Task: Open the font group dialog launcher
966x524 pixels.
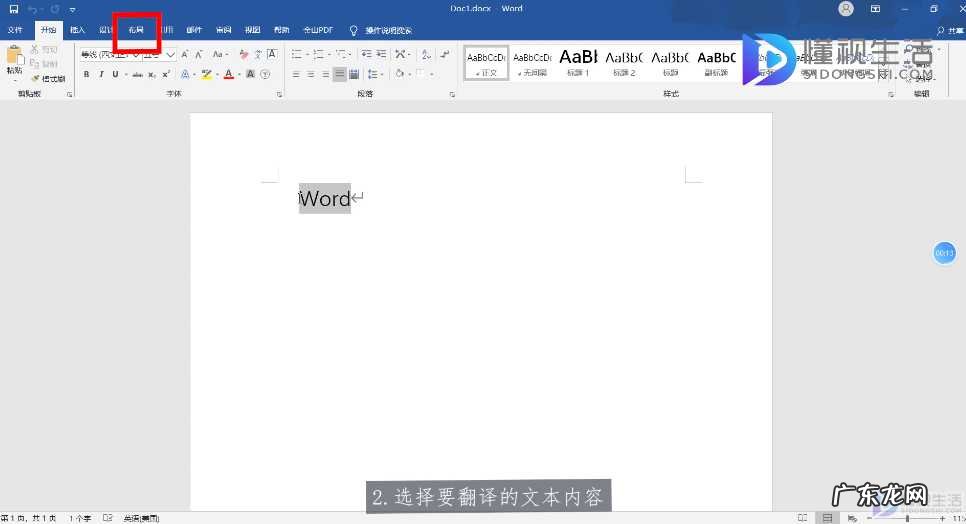Action: pos(279,95)
